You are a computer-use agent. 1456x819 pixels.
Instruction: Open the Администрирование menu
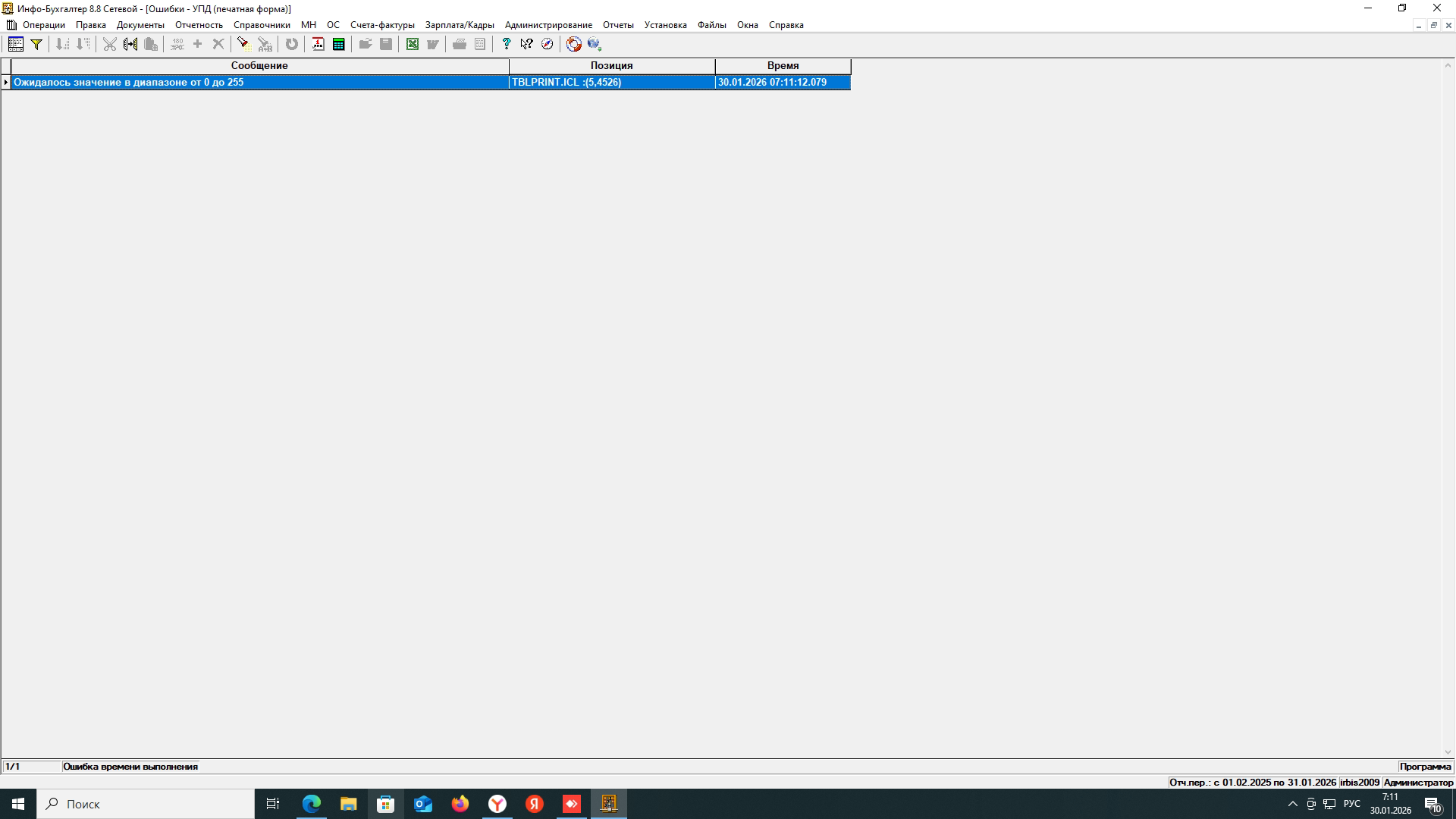pyautogui.click(x=548, y=25)
